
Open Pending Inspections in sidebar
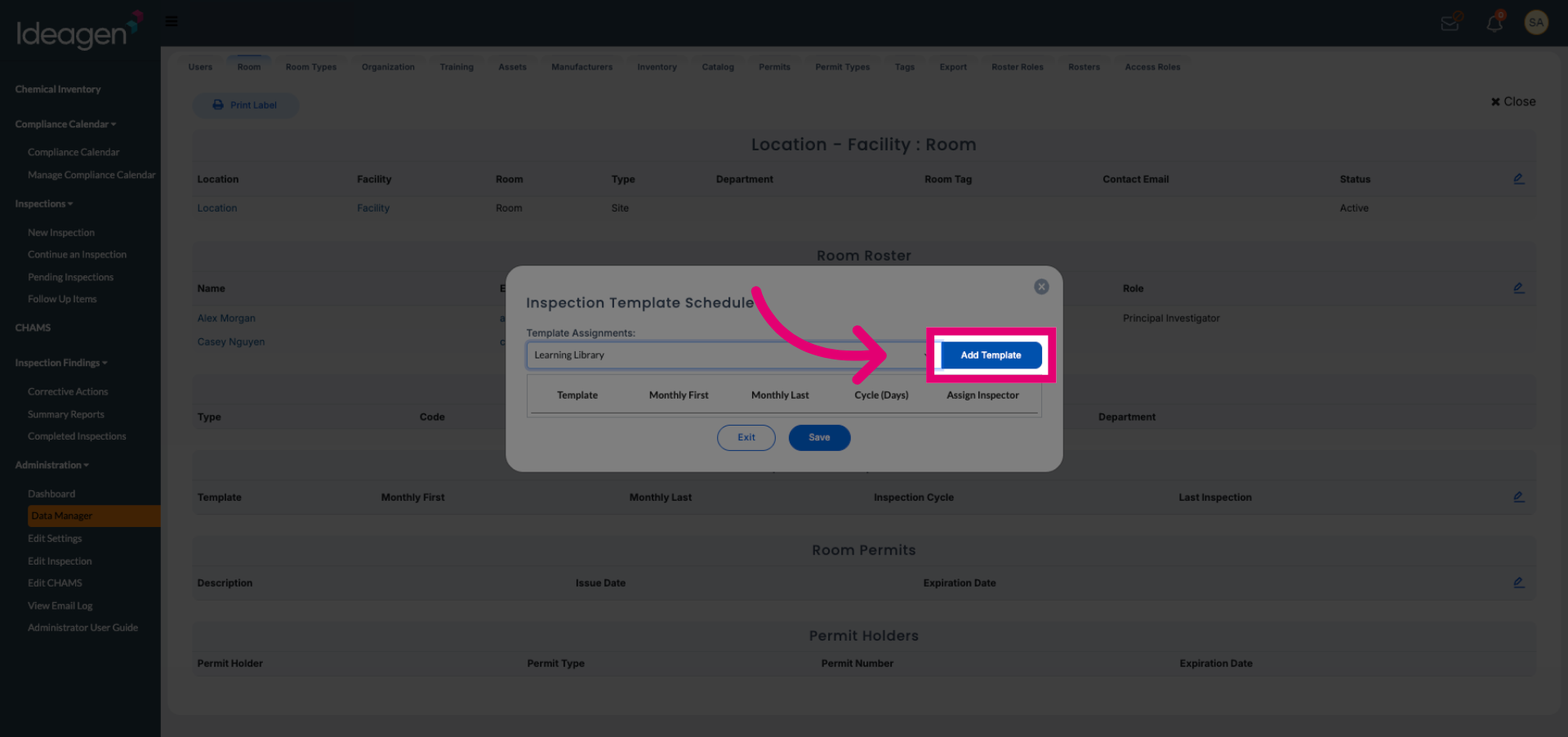click(70, 277)
